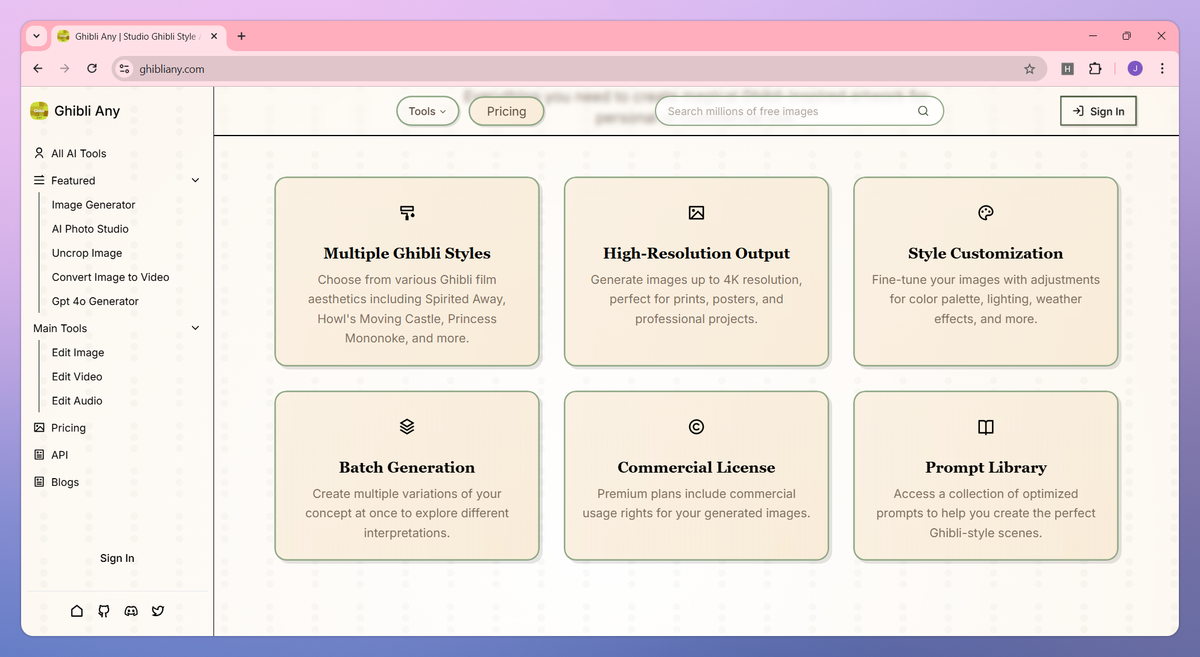
Task: Click the paint roller icon on Multiple Ghibli Styles
Action: (x=407, y=213)
